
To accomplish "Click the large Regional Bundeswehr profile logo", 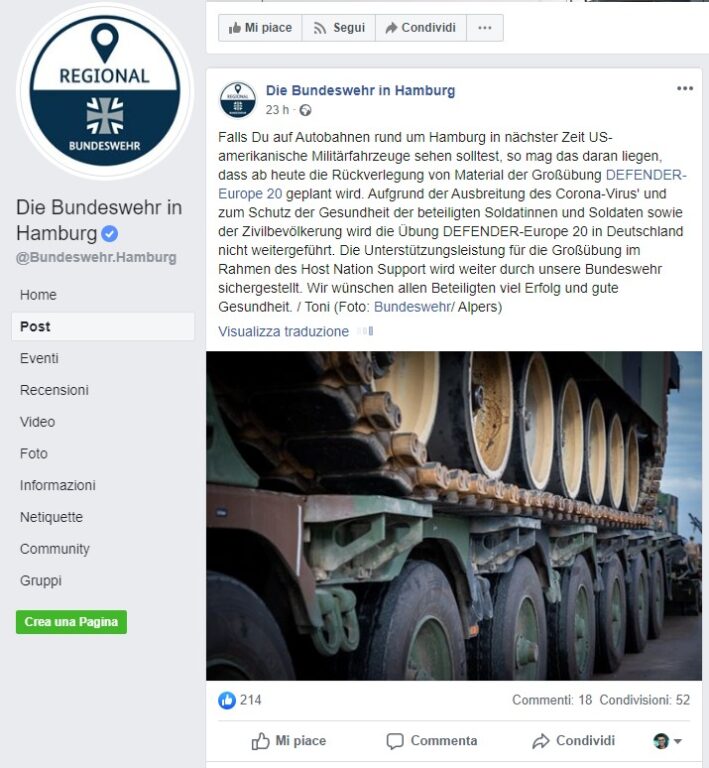I will point(105,91).
